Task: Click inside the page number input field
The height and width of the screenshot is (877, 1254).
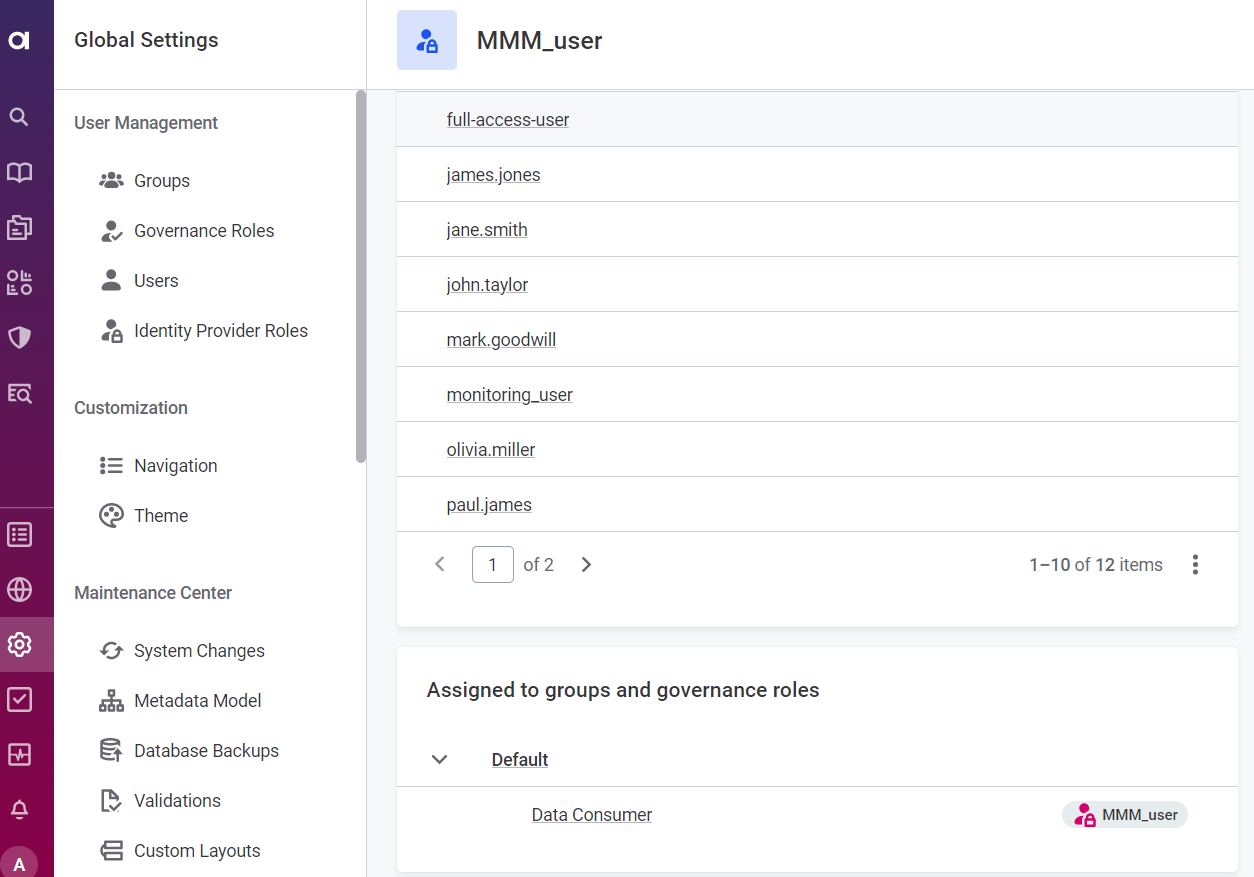Action: click(x=492, y=564)
